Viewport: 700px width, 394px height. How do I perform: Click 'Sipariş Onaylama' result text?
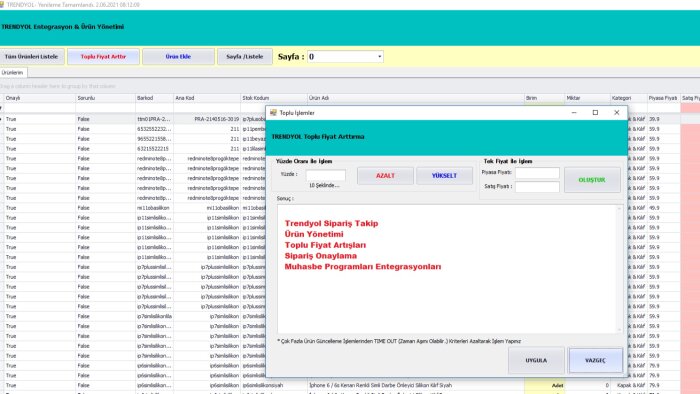tap(321, 256)
